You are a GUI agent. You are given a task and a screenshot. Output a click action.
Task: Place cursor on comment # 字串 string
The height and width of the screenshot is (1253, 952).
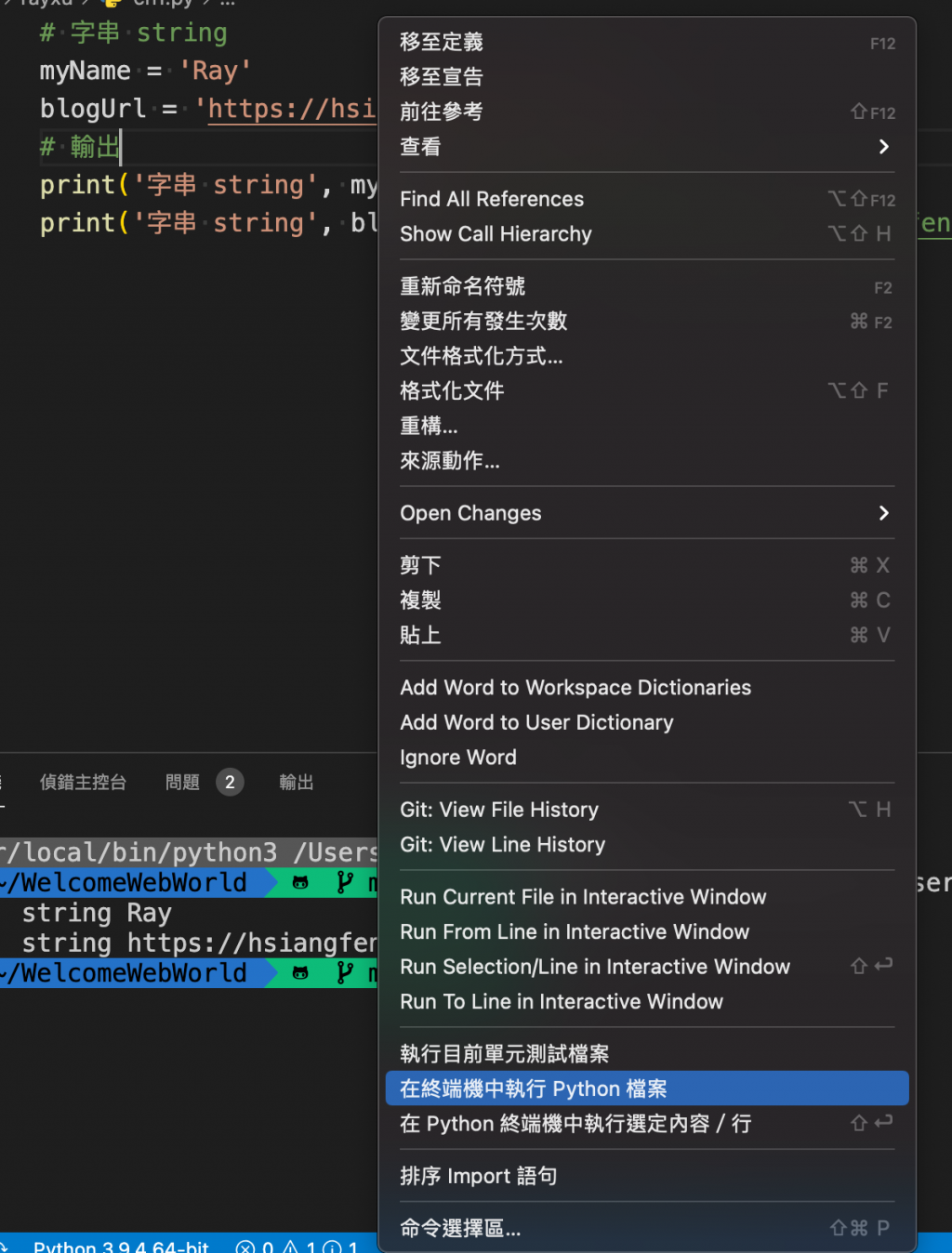pyautogui.click(x=133, y=33)
